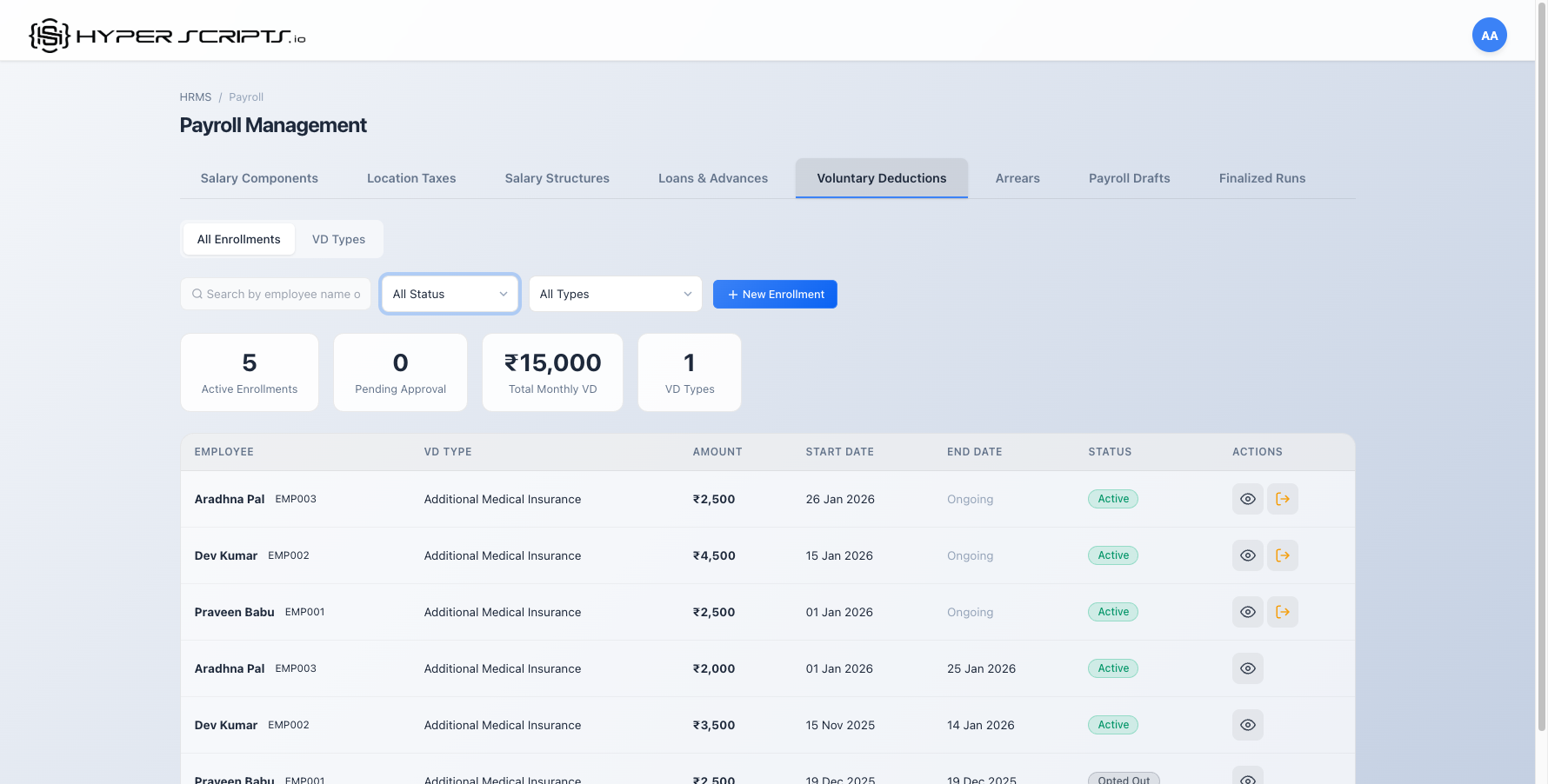Click the Active Enrollments stat card

pyautogui.click(x=250, y=372)
